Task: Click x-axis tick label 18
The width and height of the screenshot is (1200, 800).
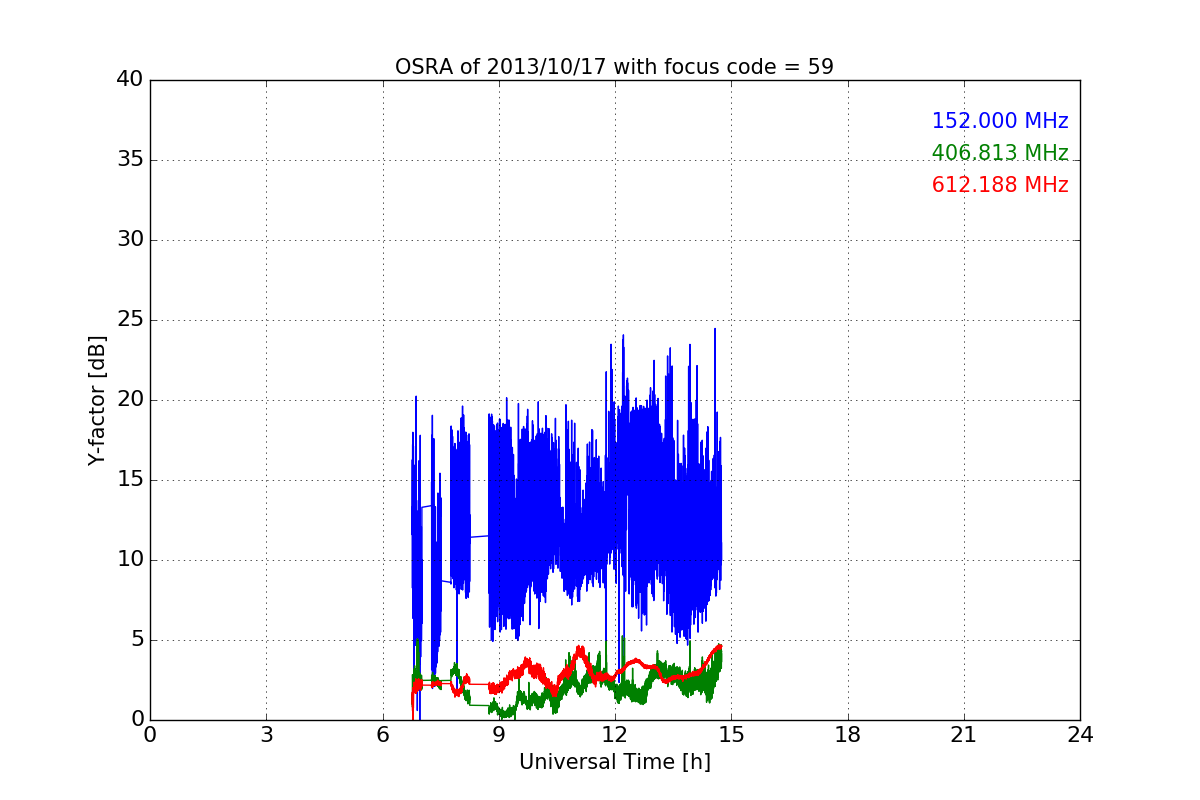Action: [x=848, y=735]
